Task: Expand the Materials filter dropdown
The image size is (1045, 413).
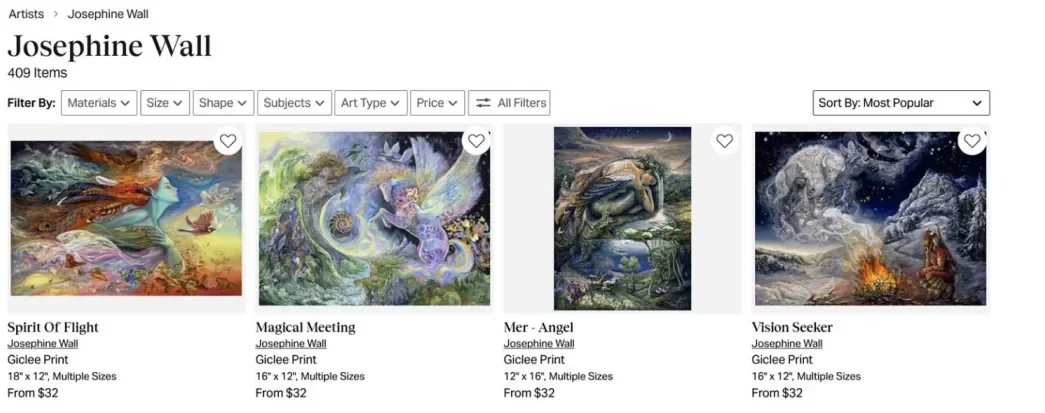Action: point(99,103)
